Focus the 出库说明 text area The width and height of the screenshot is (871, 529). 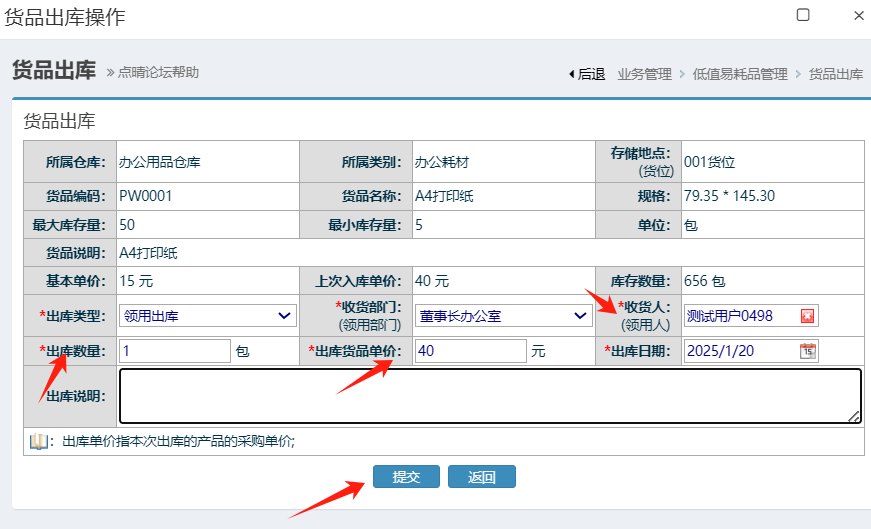point(489,396)
